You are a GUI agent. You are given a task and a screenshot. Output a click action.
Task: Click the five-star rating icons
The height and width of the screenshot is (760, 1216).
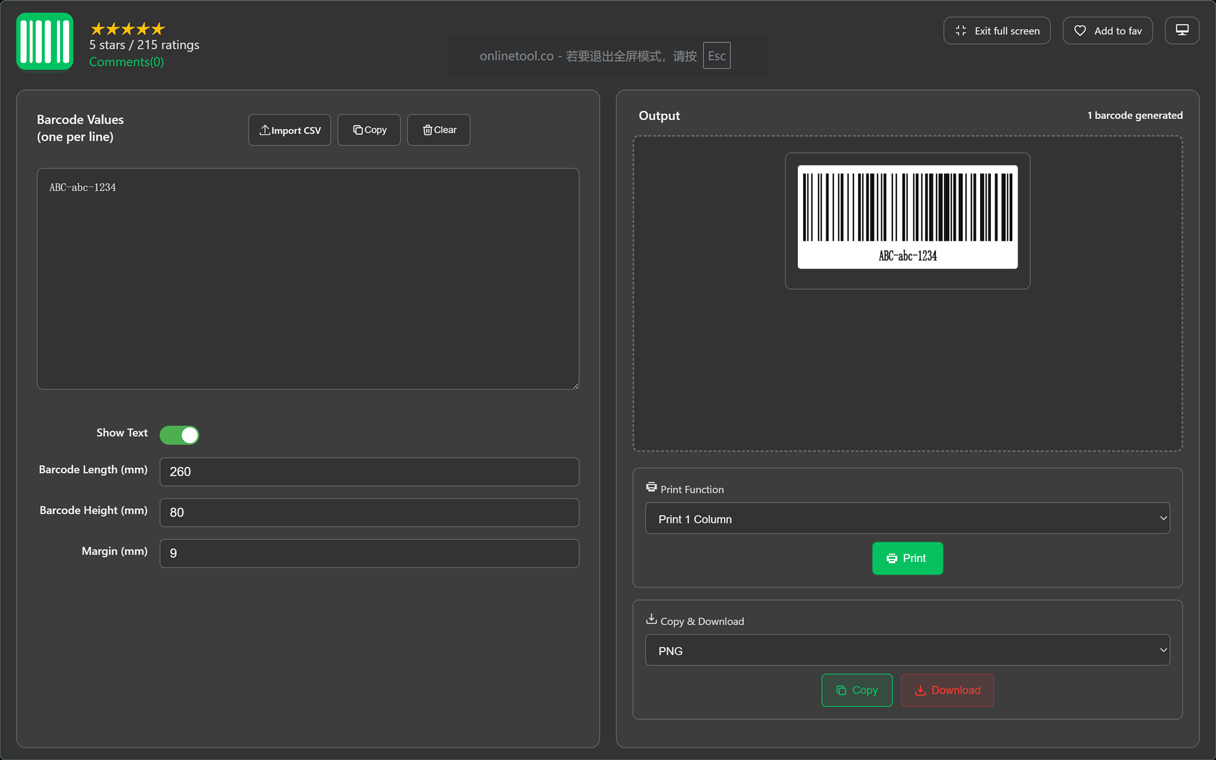127,29
